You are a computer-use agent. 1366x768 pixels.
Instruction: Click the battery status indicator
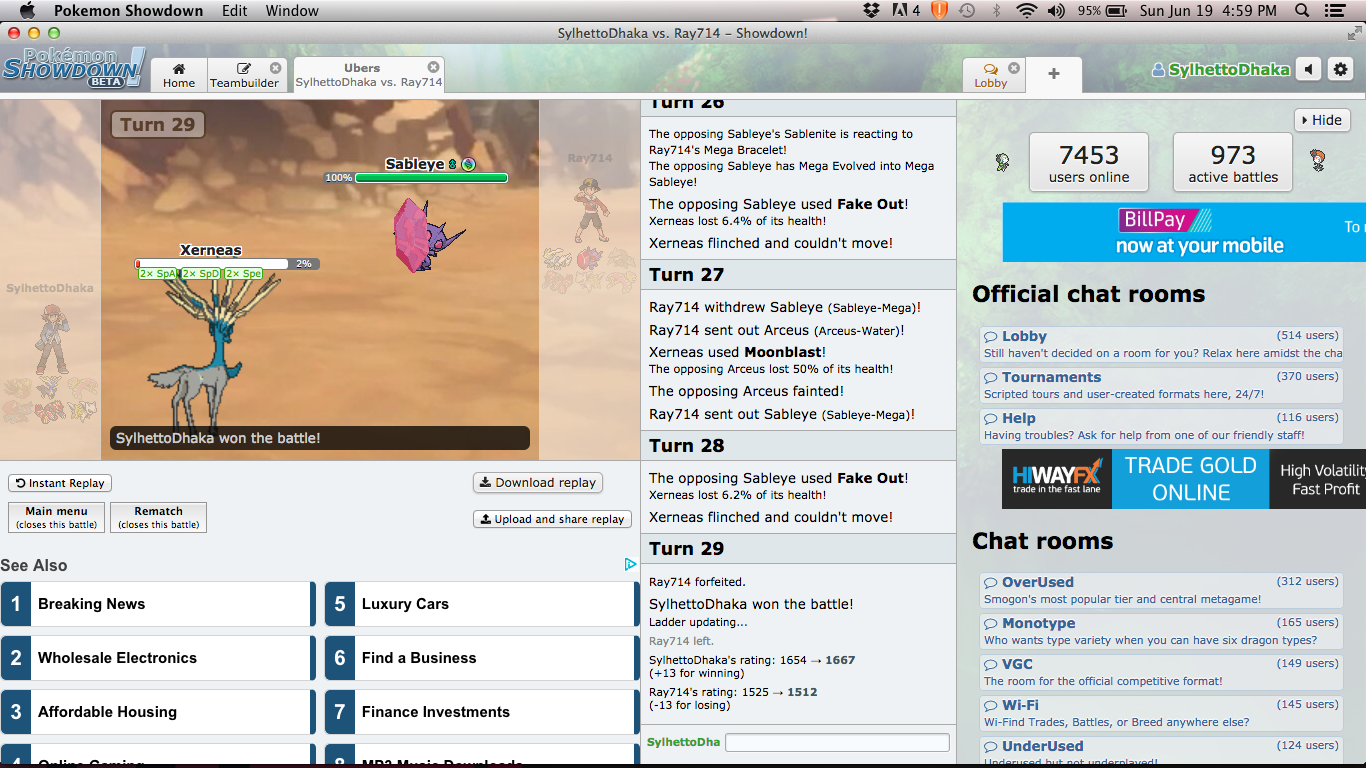coord(1101,11)
